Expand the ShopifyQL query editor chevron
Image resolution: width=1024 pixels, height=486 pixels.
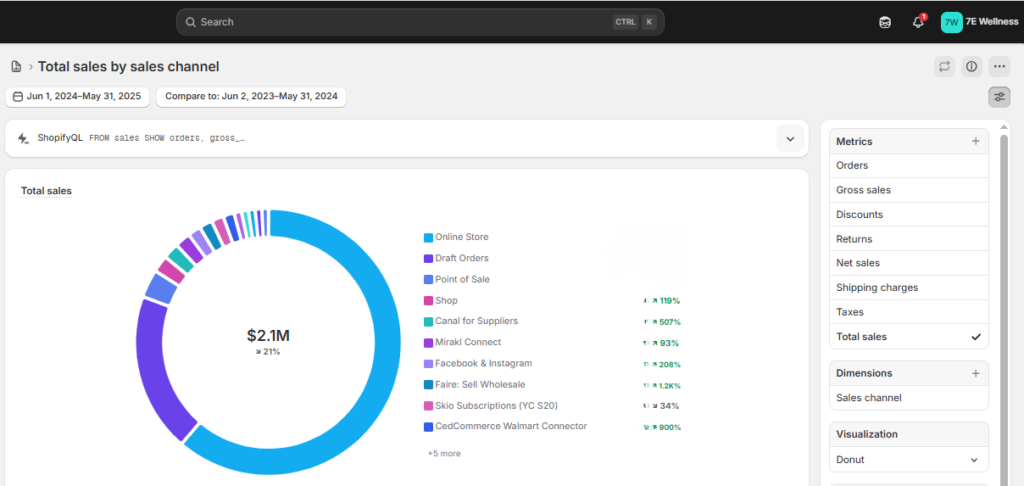click(x=790, y=138)
